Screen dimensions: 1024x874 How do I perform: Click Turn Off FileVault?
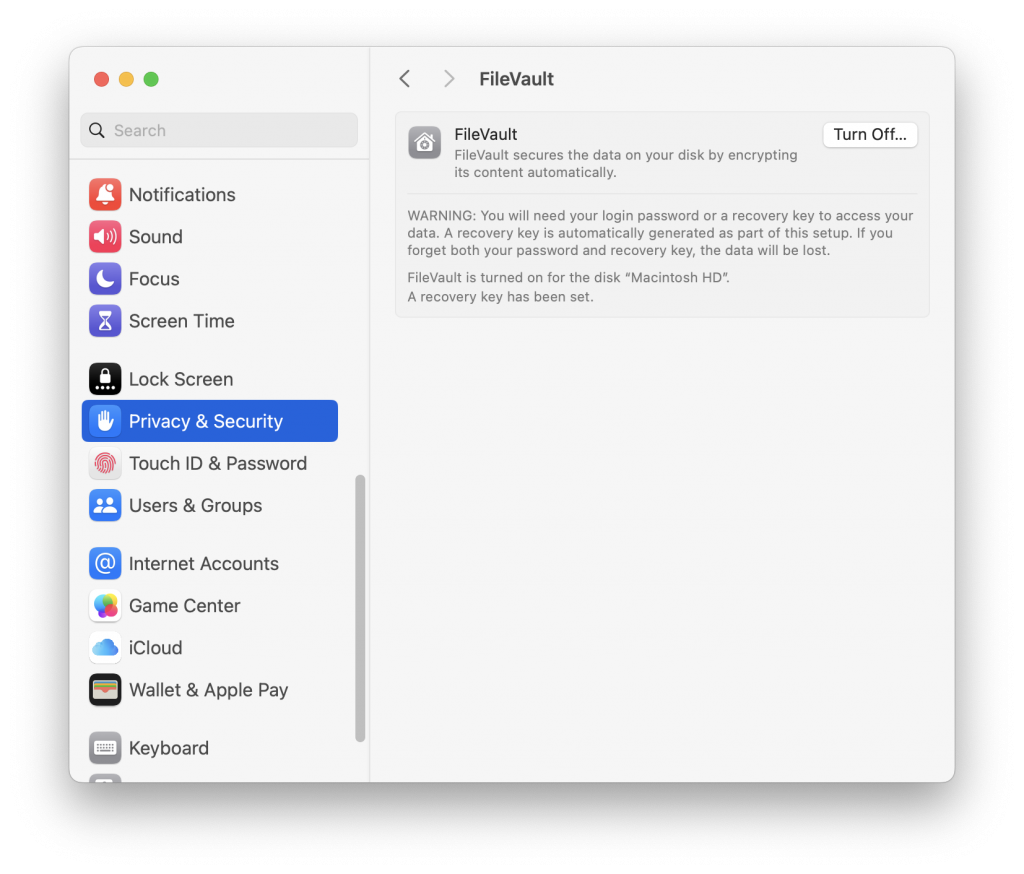(x=869, y=134)
